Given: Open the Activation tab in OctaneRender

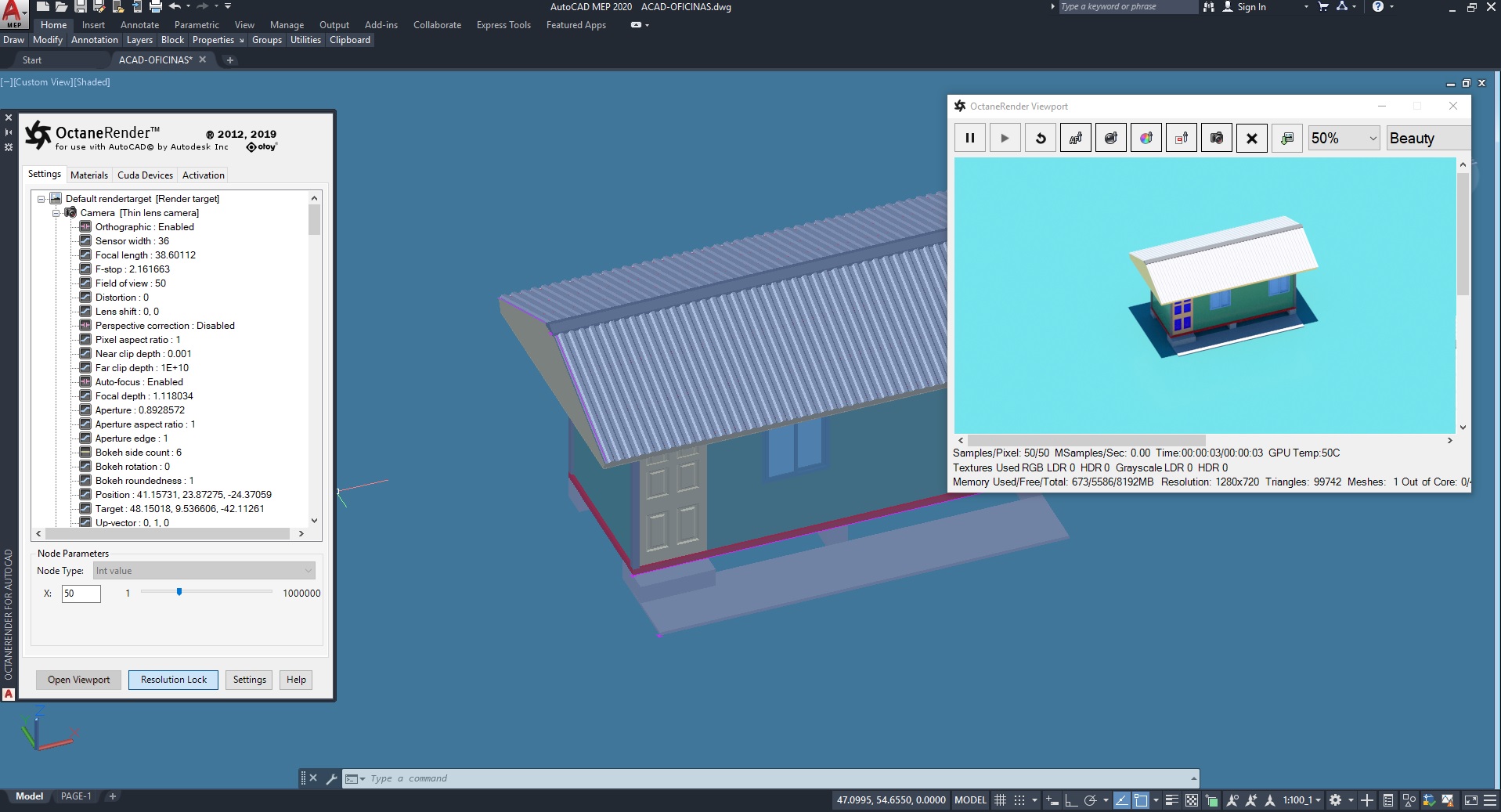Looking at the screenshot, I should click(x=204, y=175).
